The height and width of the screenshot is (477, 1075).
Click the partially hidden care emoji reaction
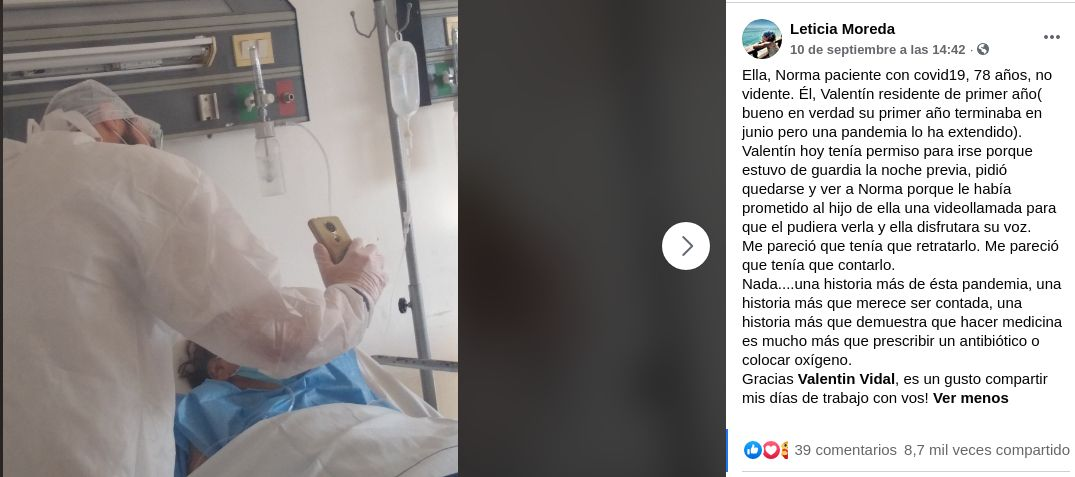[784, 450]
